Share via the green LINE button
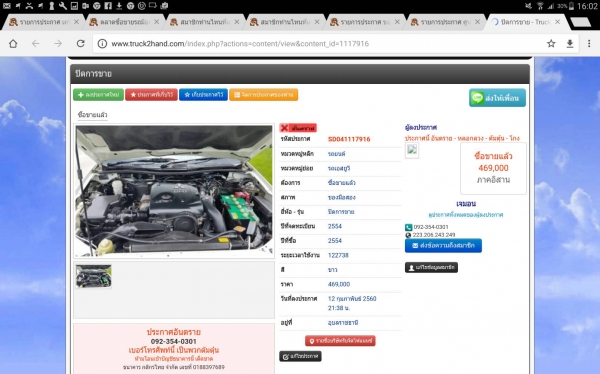Screen dimensions: 600x374 point(497,98)
